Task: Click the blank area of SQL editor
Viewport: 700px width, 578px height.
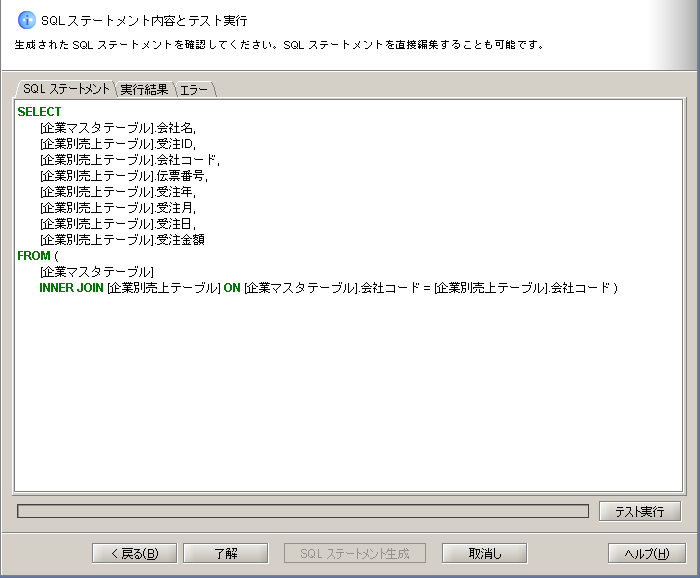Action: (x=350, y=400)
